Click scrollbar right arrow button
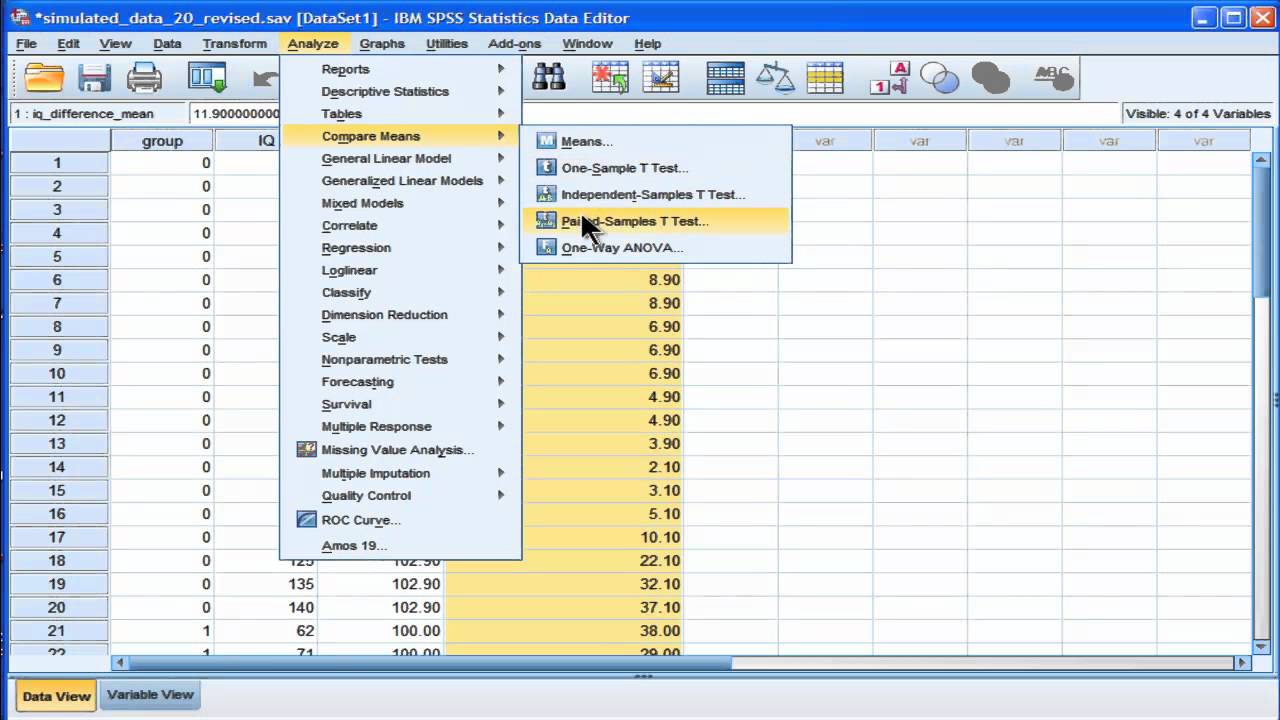 point(1243,662)
